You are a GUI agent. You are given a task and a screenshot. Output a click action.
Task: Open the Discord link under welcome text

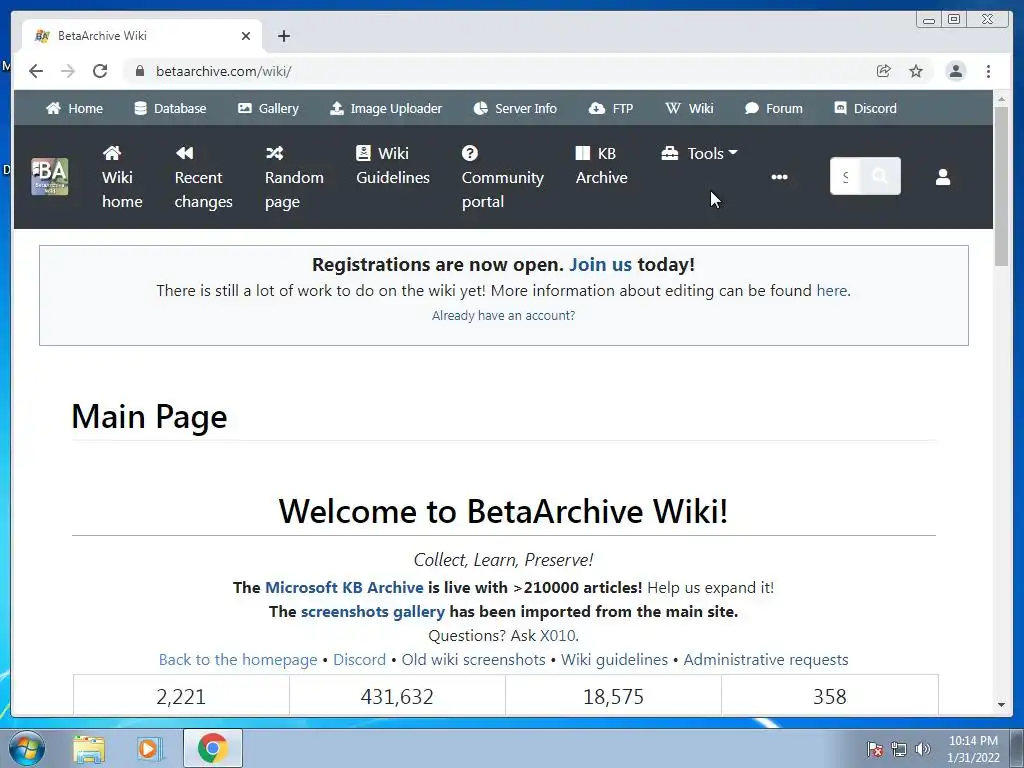pyautogui.click(x=359, y=660)
